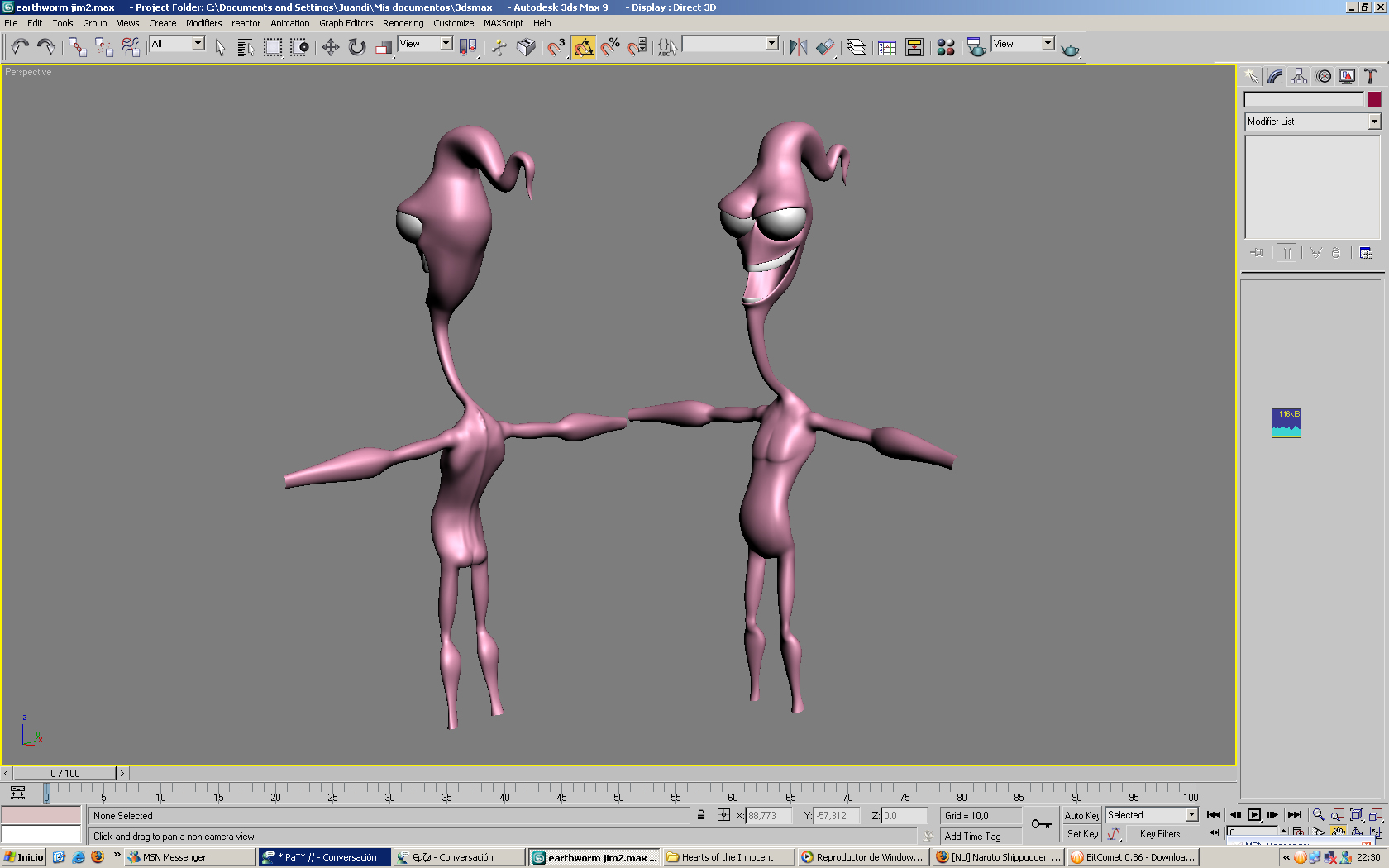Click the Zoom All viewport tool

pos(1338,815)
